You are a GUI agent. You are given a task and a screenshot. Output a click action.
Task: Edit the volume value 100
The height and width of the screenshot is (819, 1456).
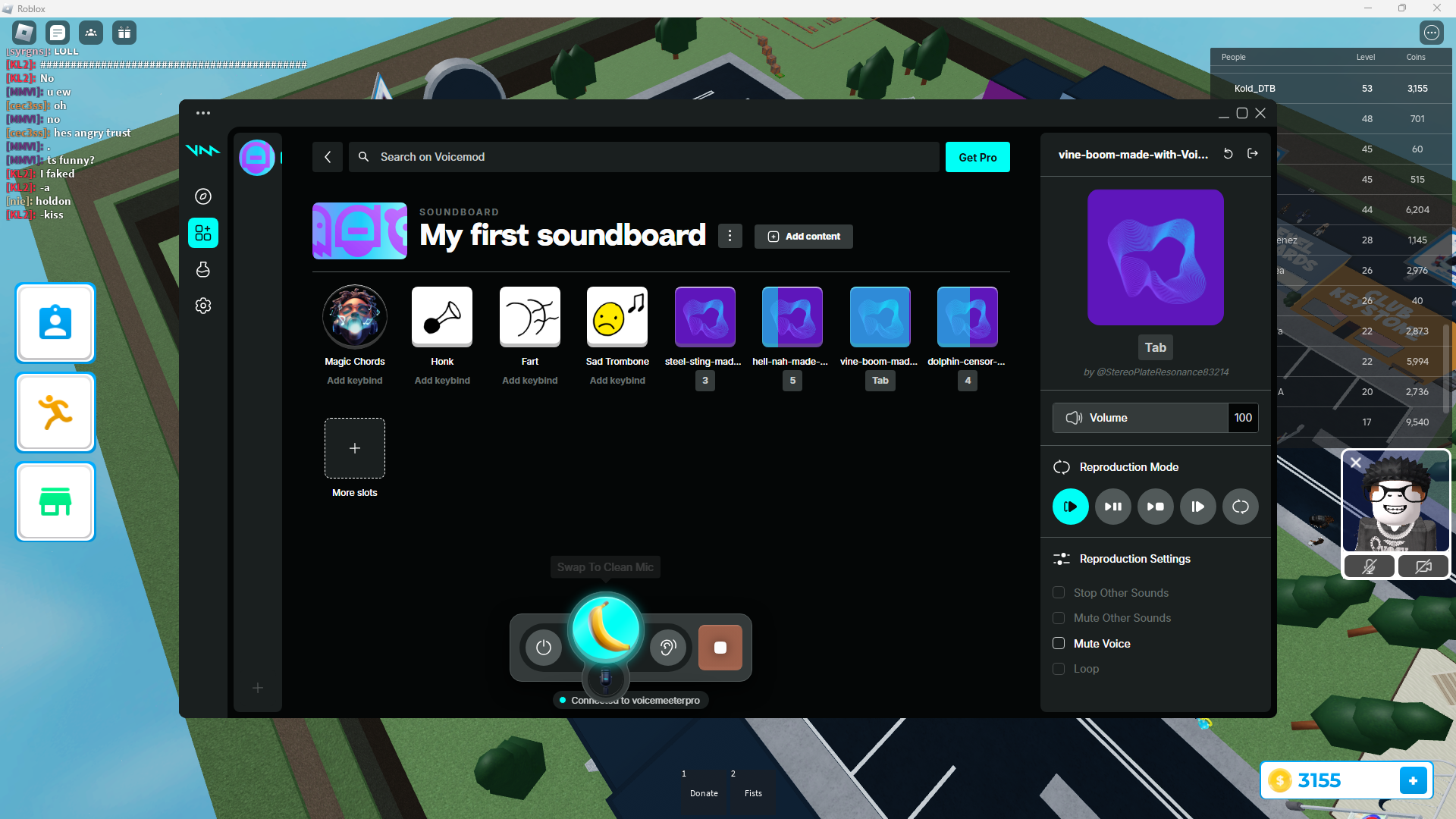click(x=1243, y=418)
